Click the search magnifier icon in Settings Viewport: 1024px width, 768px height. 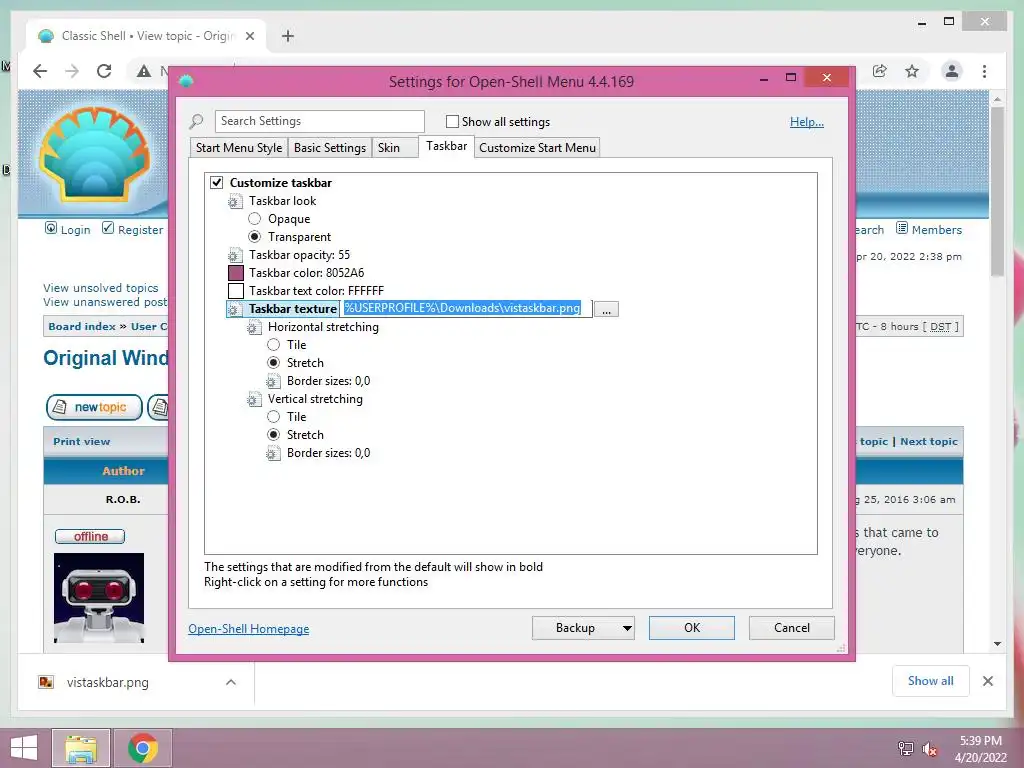click(x=196, y=121)
